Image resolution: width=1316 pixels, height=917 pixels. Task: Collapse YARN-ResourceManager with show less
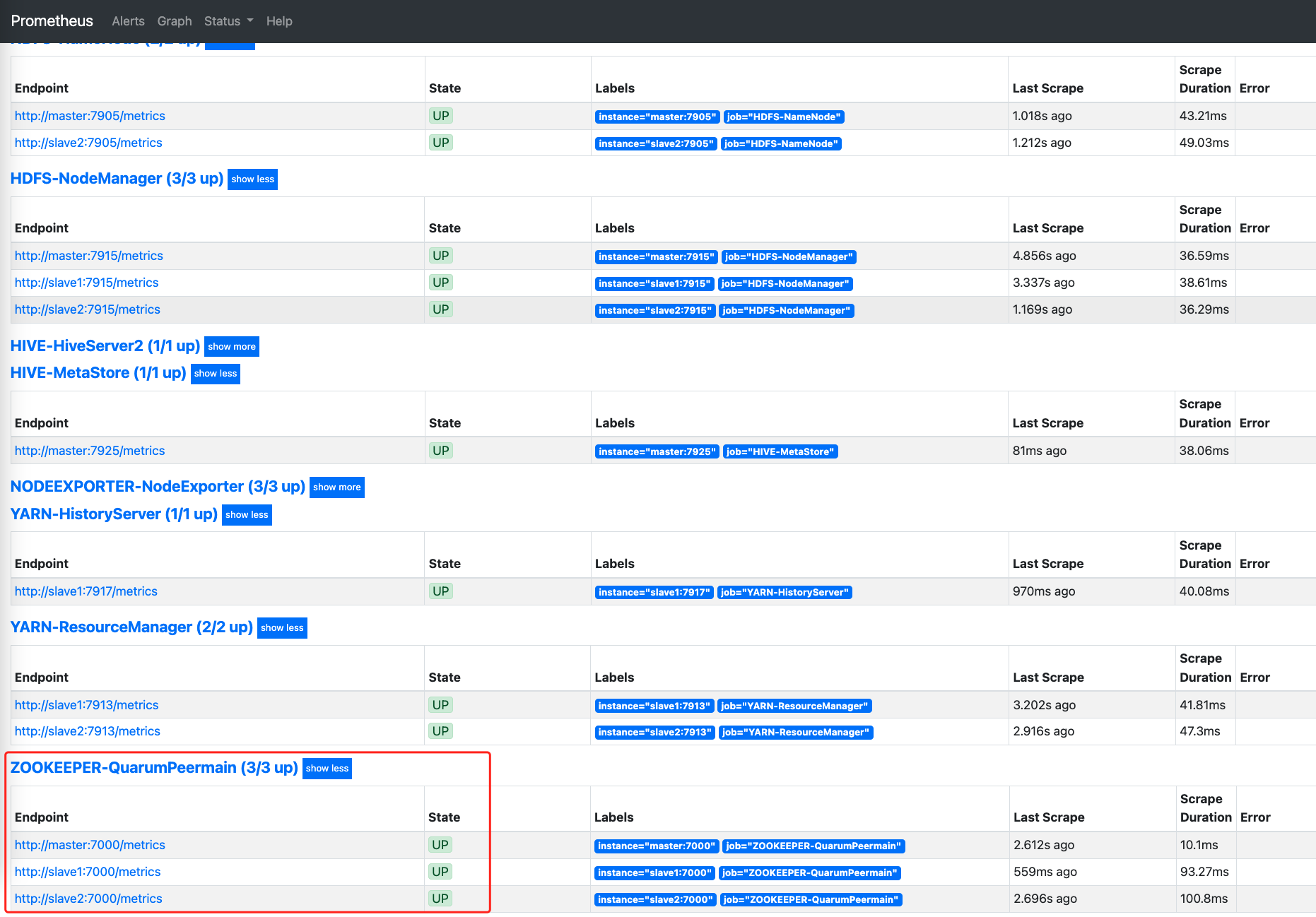pos(282,628)
